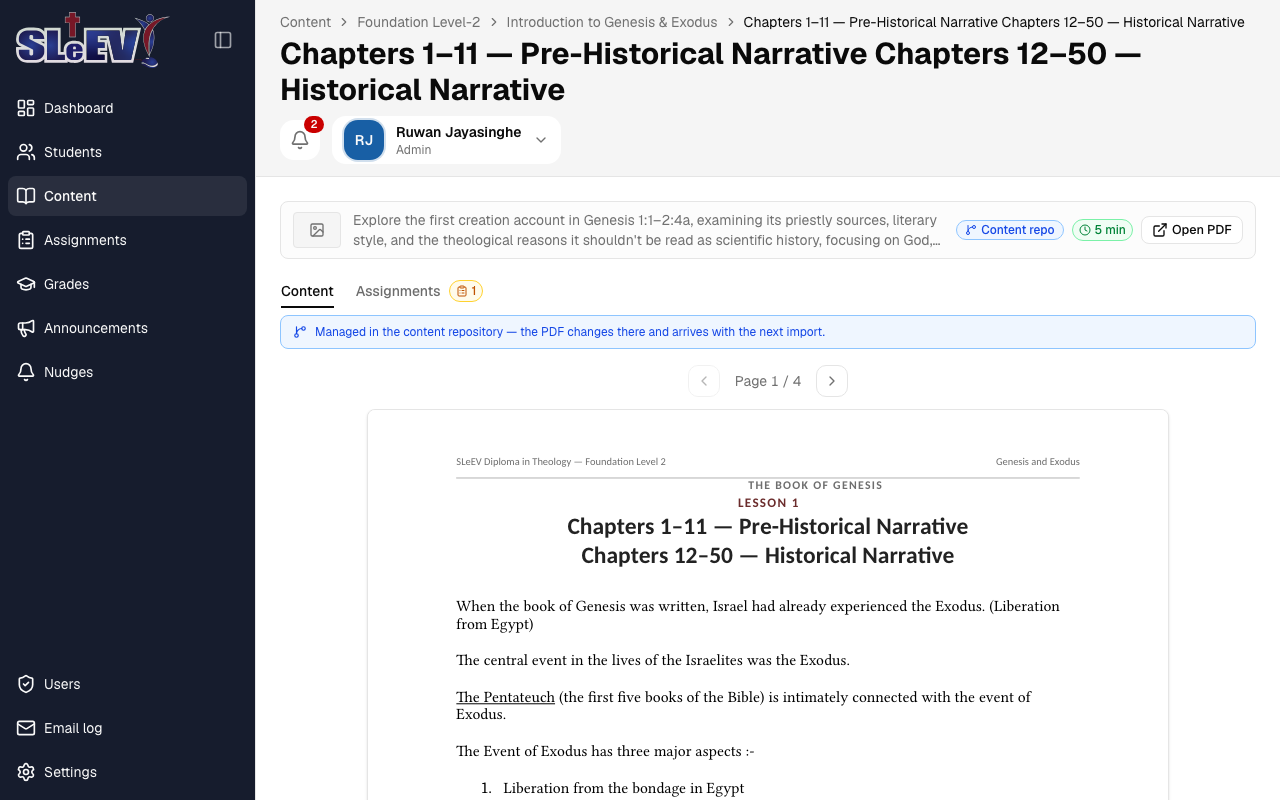Click the Users shield icon

pyautogui.click(x=26, y=684)
